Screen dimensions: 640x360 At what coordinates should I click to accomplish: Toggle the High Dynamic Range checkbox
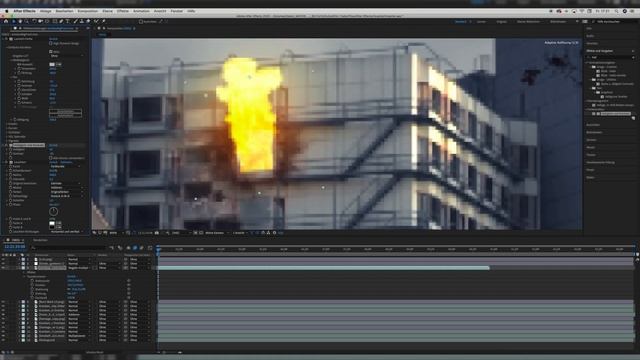tap(51, 43)
